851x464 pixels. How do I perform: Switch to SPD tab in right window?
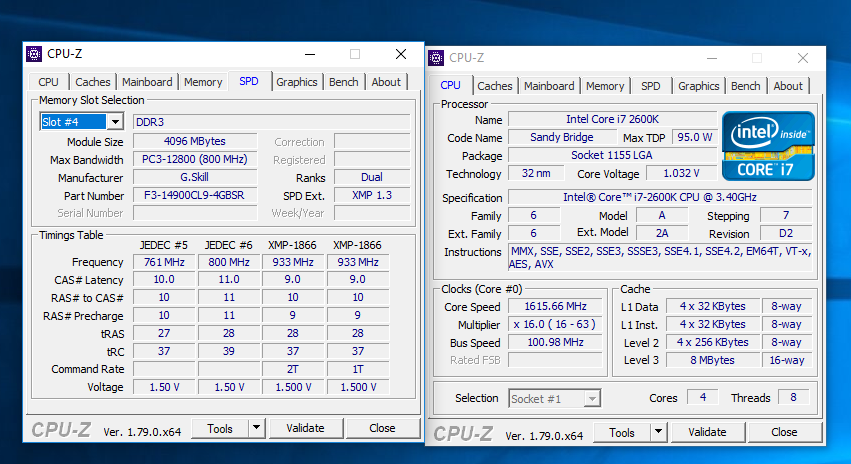click(651, 86)
